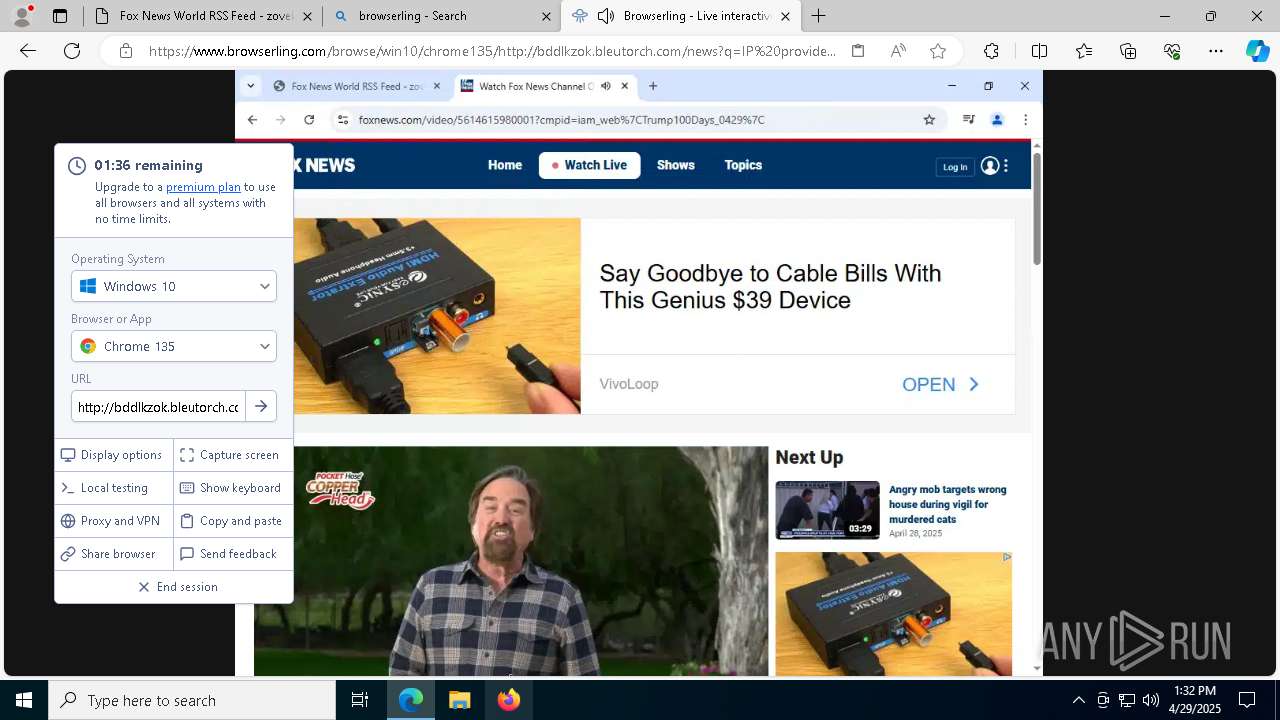Open Windows Start menu
Screen dimensions: 1280x720
point(24,700)
